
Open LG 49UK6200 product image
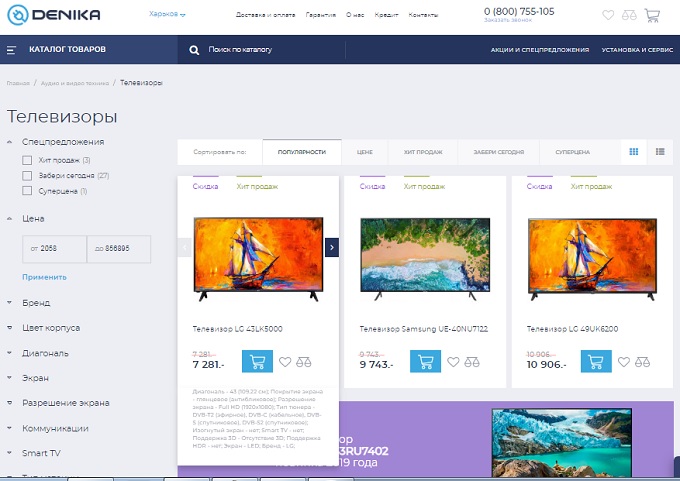click(x=592, y=259)
